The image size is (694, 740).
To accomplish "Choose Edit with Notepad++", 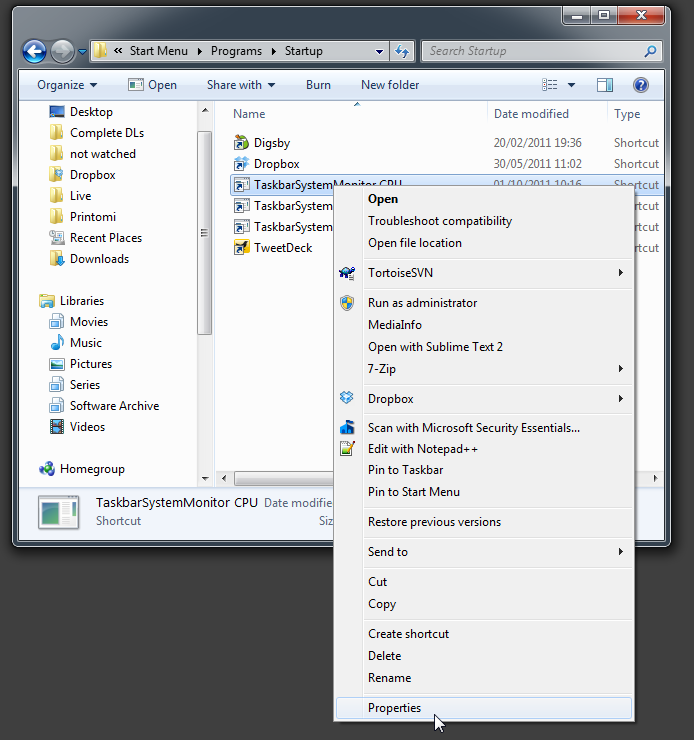I will [x=422, y=449].
